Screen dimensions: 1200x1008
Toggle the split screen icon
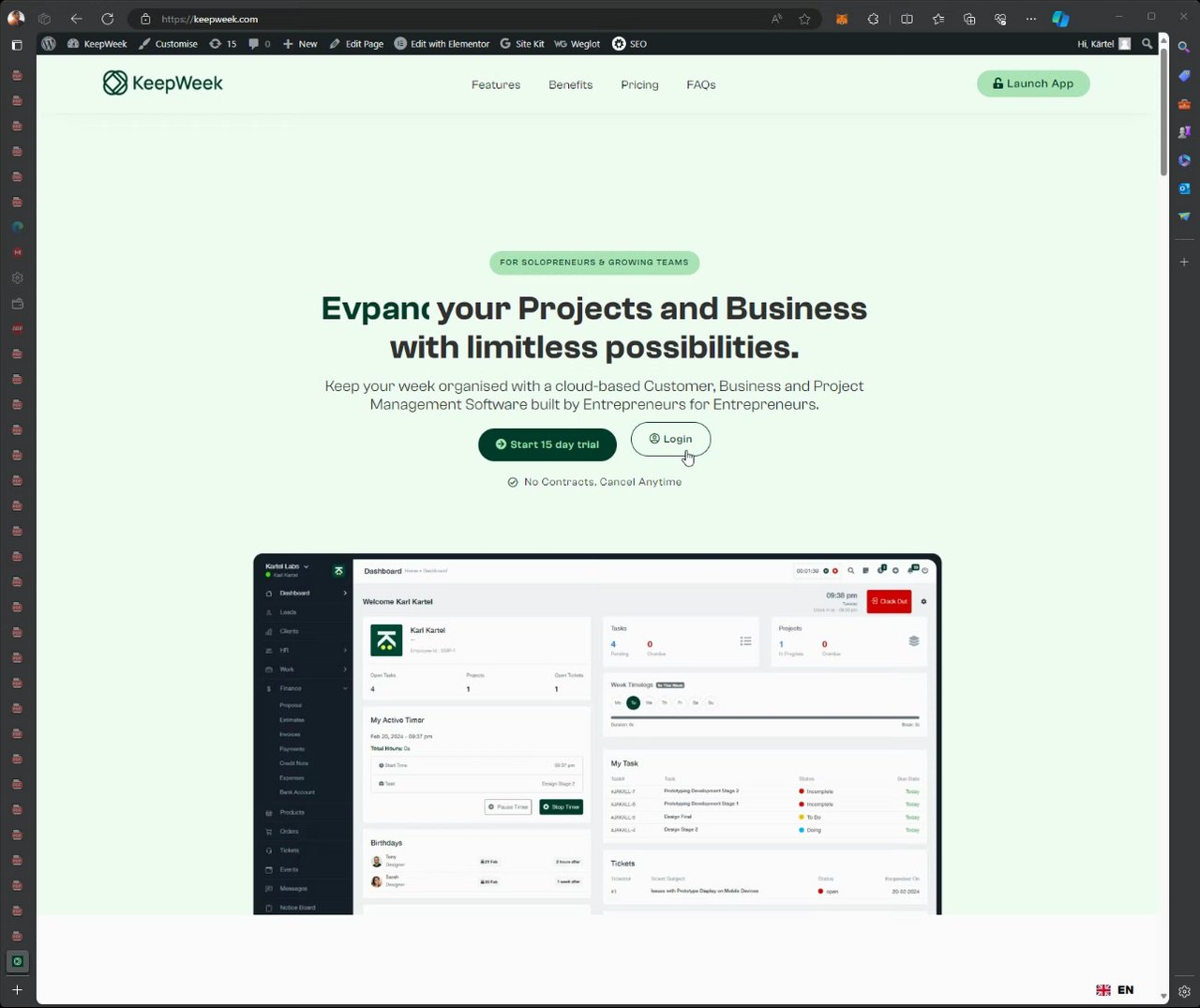[907, 19]
